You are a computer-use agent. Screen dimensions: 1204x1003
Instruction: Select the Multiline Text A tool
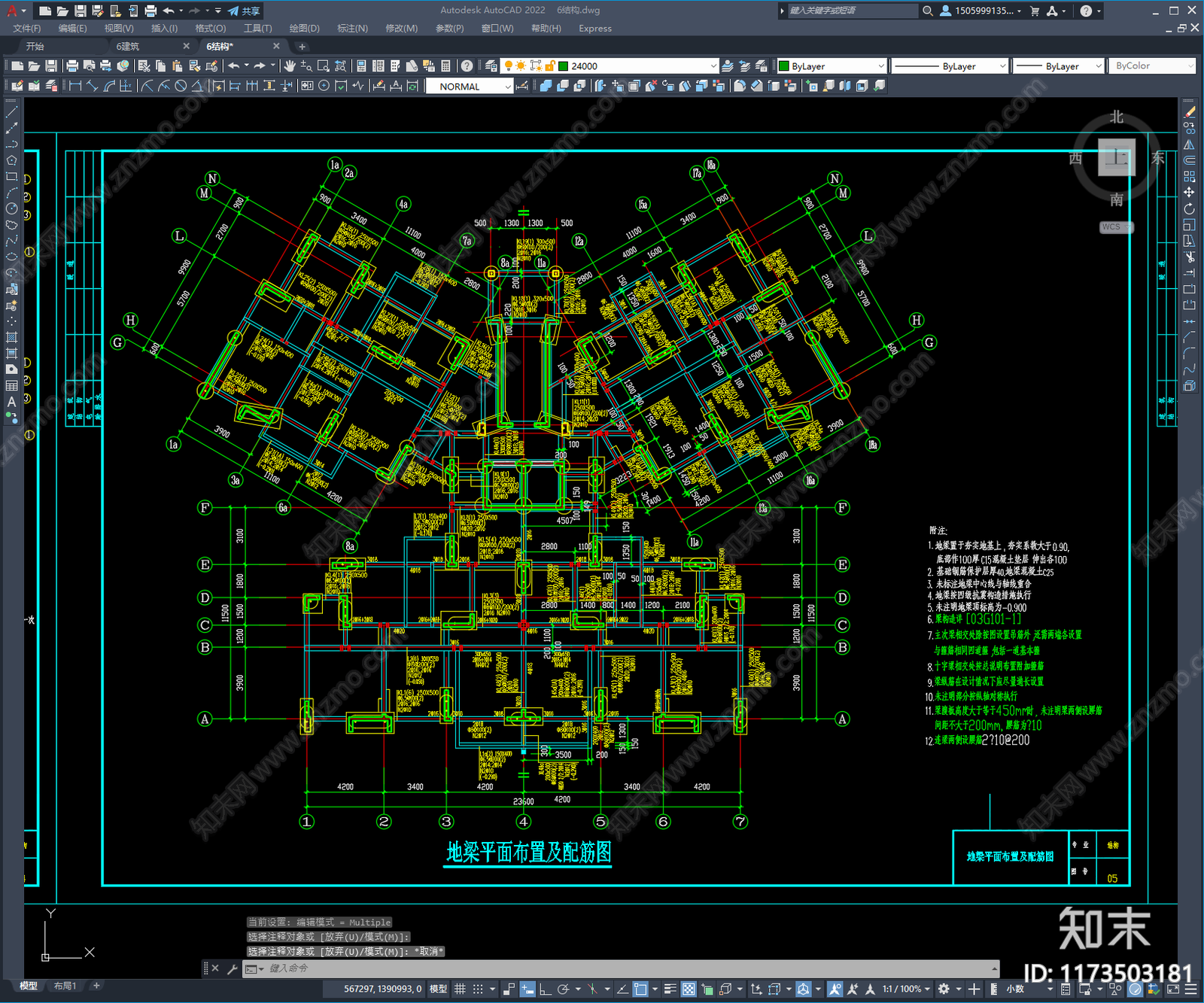tap(11, 402)
